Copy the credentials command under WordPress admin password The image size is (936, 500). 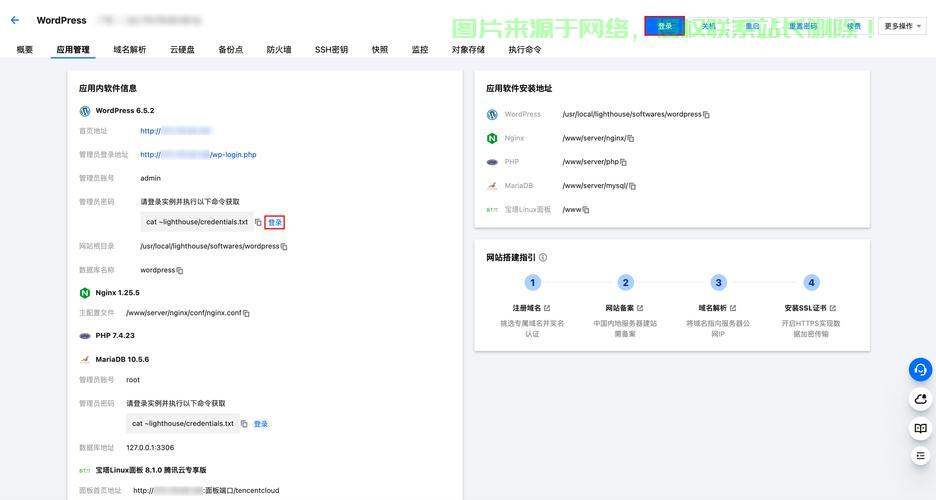pos(258,222)
